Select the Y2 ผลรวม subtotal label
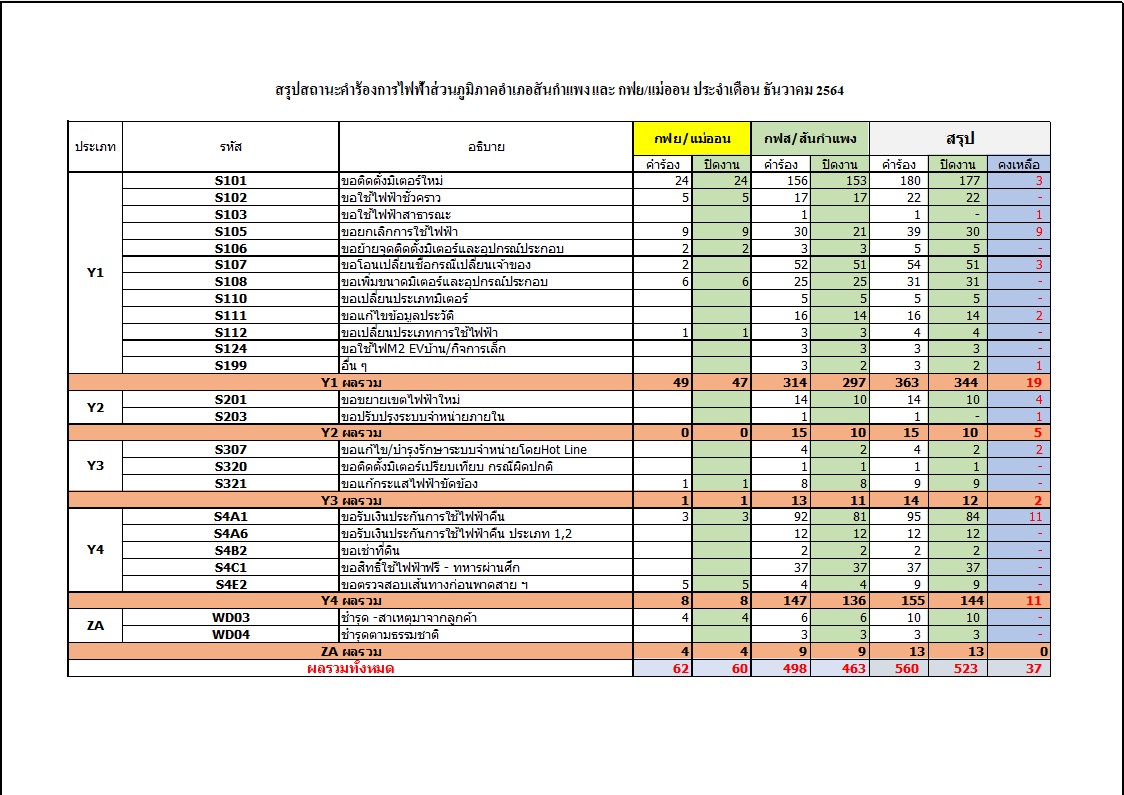 tap(351, 433)
